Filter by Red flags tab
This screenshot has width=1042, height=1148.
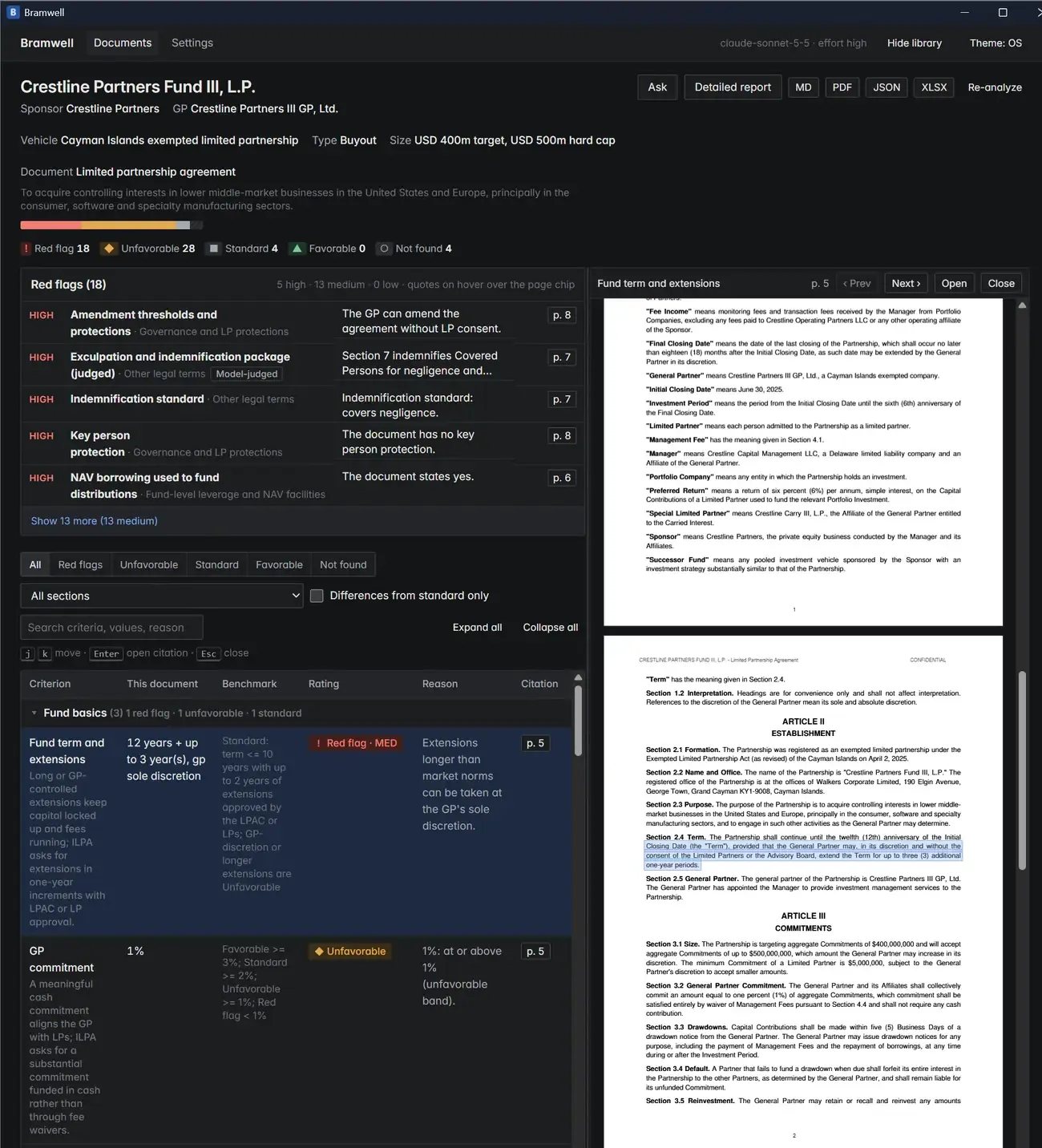(80, 564)
